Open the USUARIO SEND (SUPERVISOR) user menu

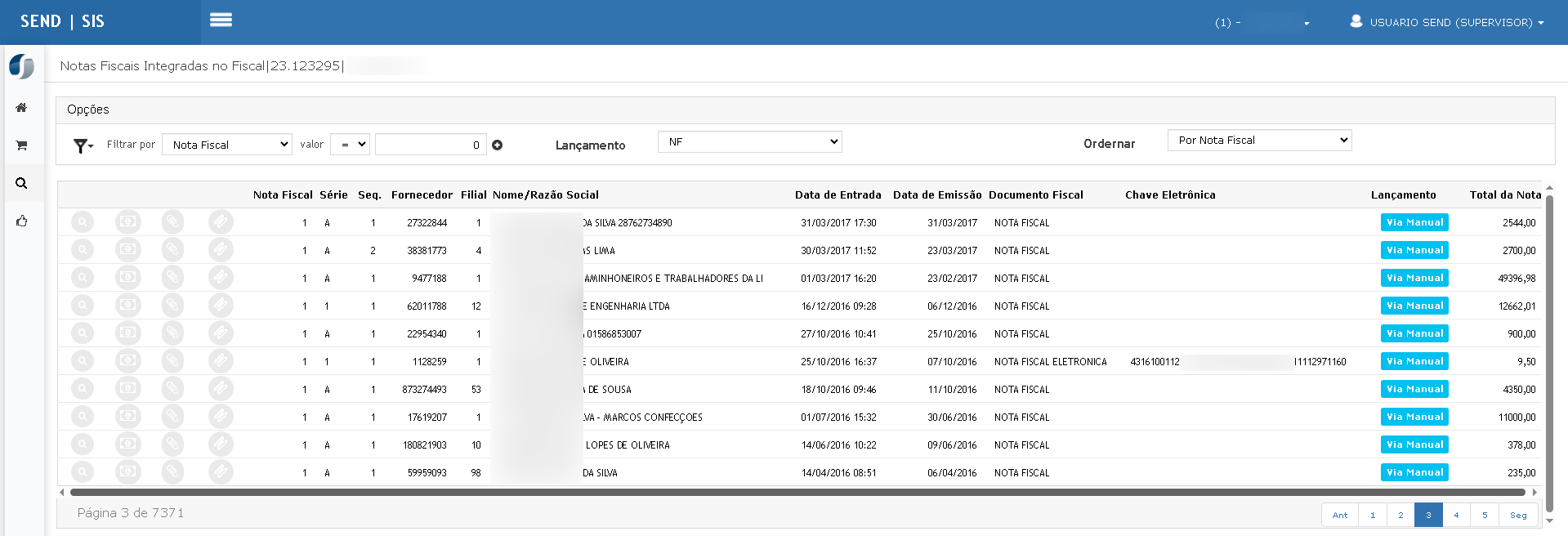point(1447,22)
